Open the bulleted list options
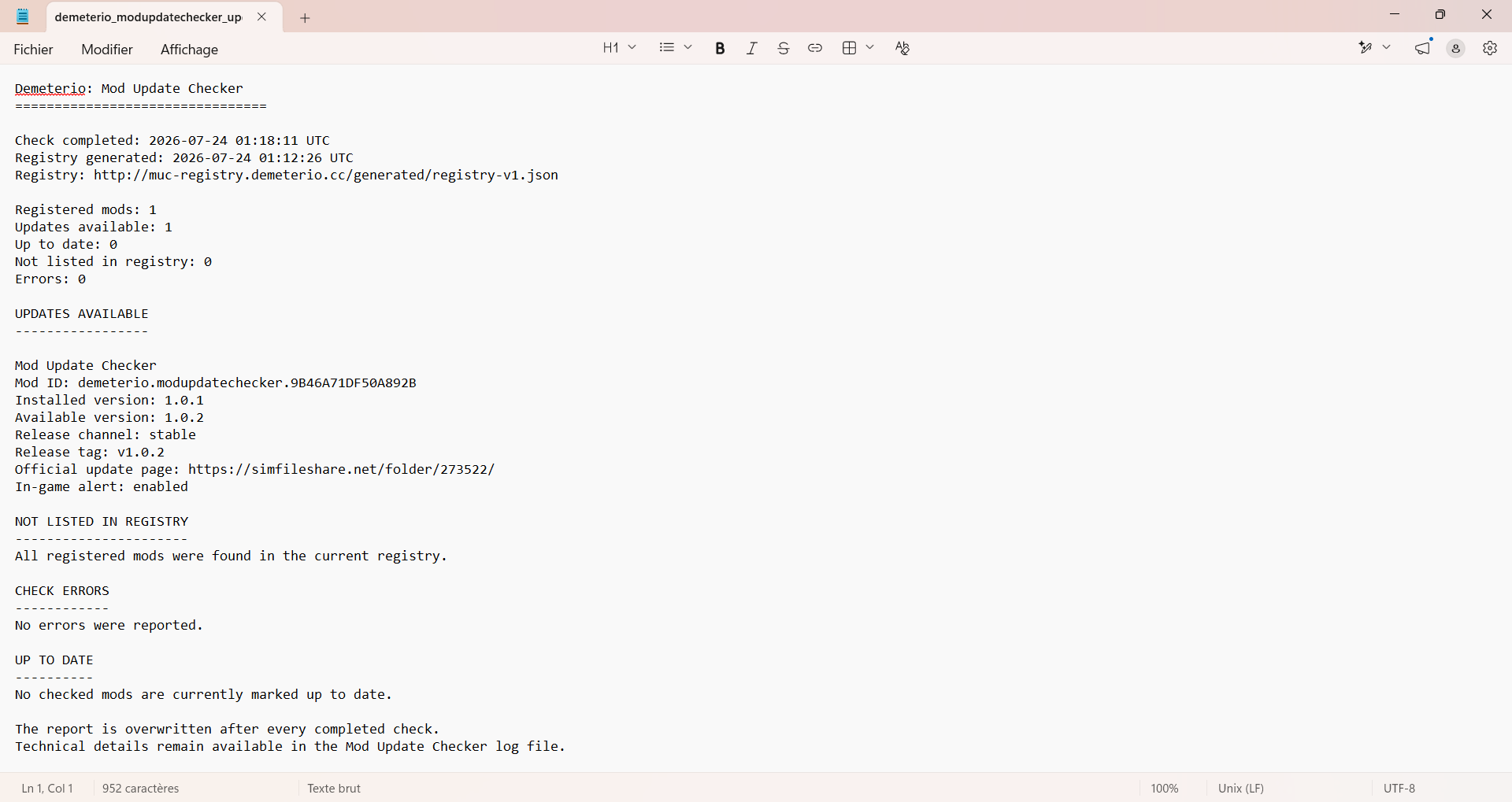This screenshot has height=802, width=1512. [x=667, y=48]
